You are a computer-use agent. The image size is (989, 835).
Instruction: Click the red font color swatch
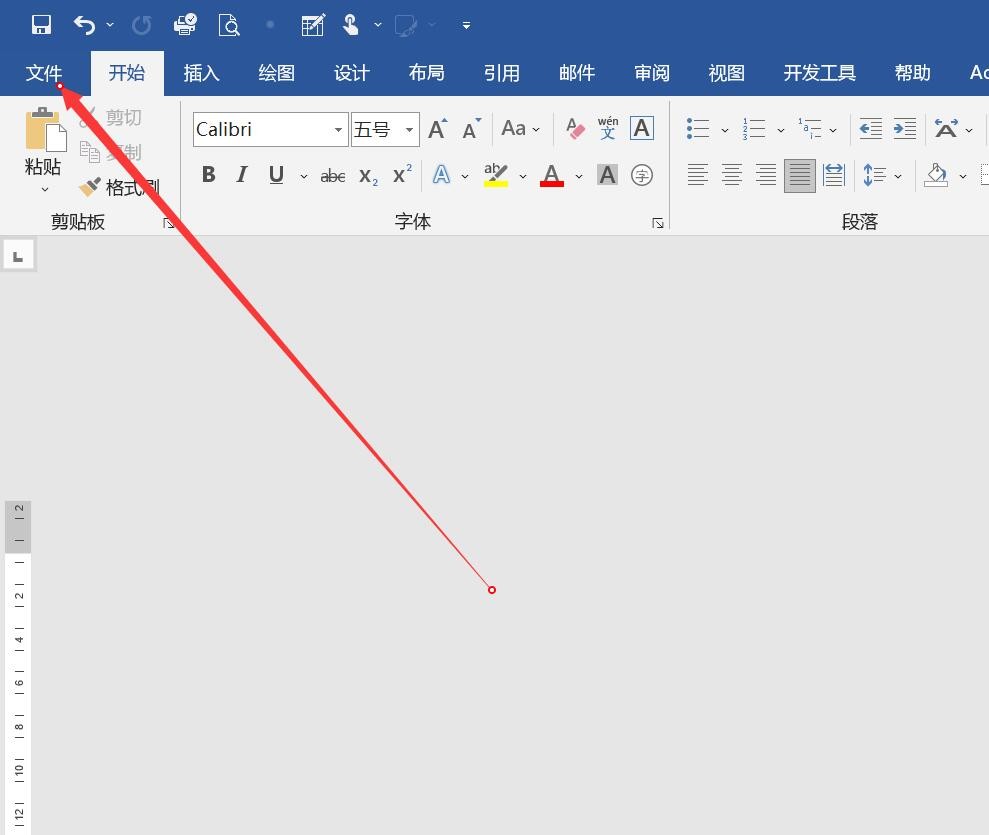pyautogui.click(x=551, y=183)
